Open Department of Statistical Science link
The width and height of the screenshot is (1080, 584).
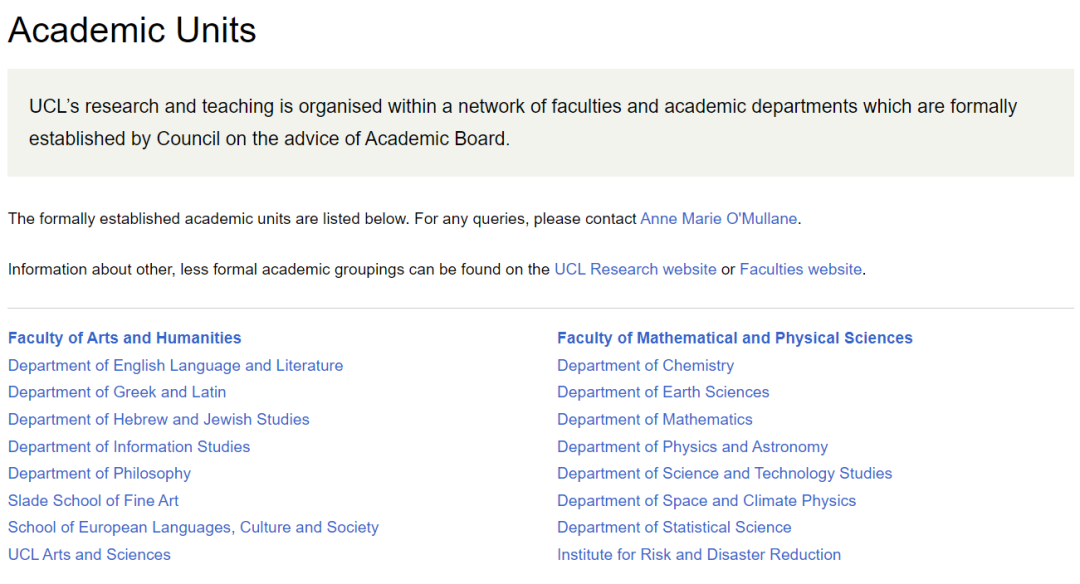tap(674, 527)
